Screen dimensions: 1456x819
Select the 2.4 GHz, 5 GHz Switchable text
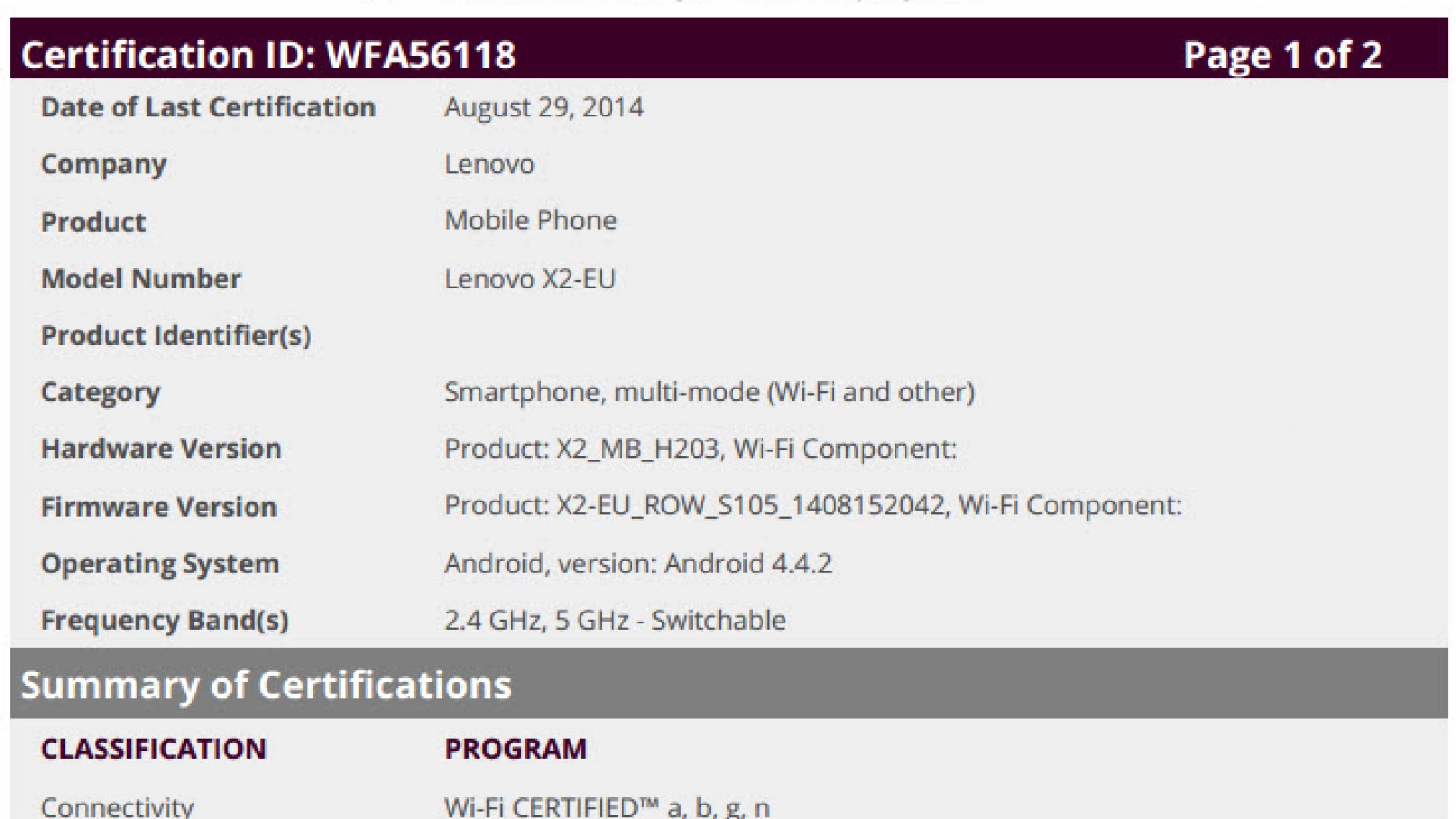615,620
